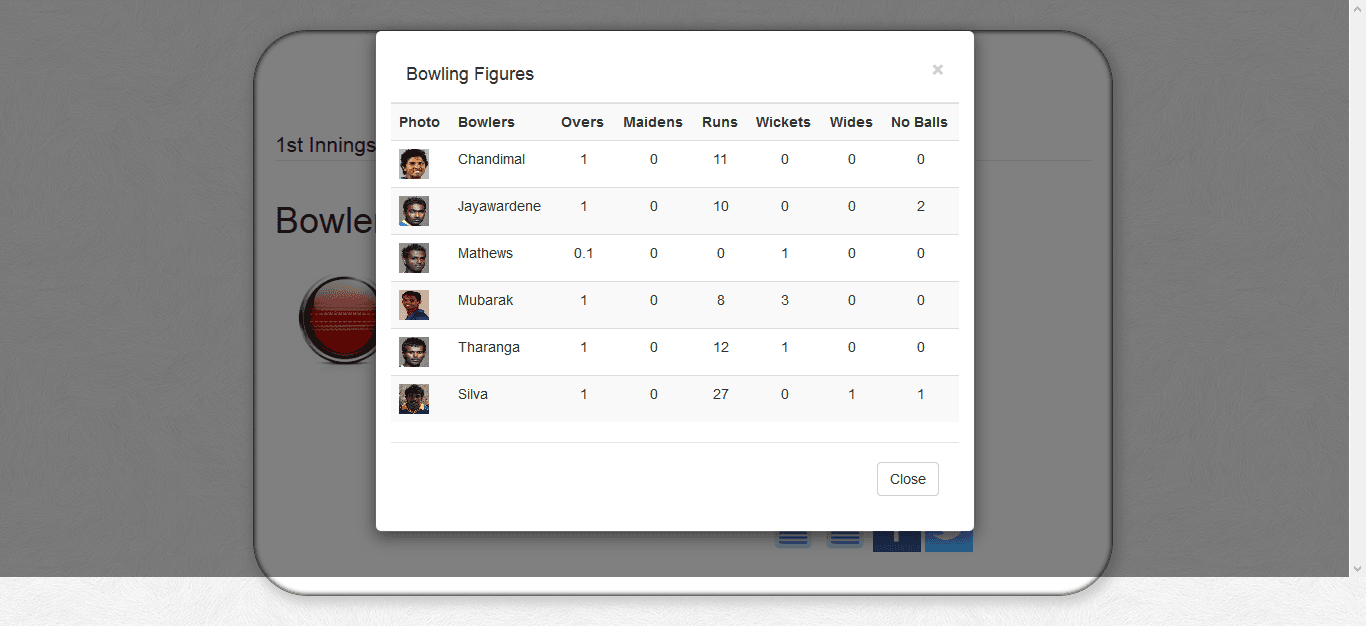Select the Photo column header
This screenshot has height=626, width=1366.
[x=419, y=122]
